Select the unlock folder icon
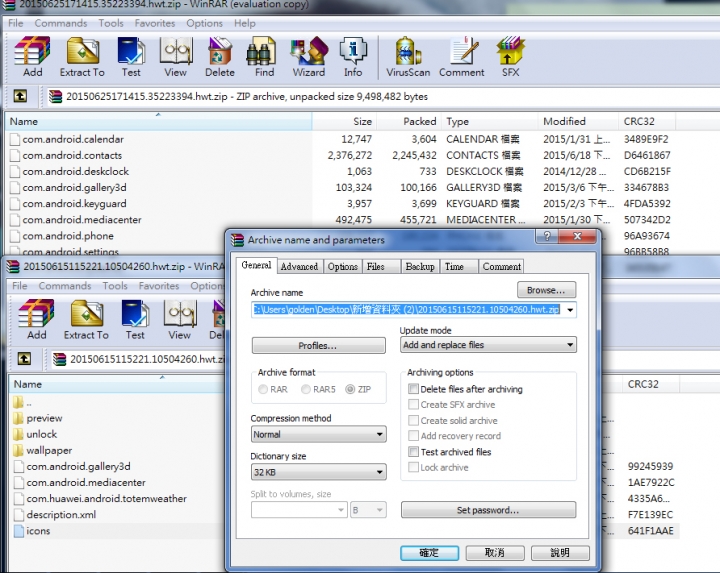Screen dimensions: 720x573 [x=18, y=434]
